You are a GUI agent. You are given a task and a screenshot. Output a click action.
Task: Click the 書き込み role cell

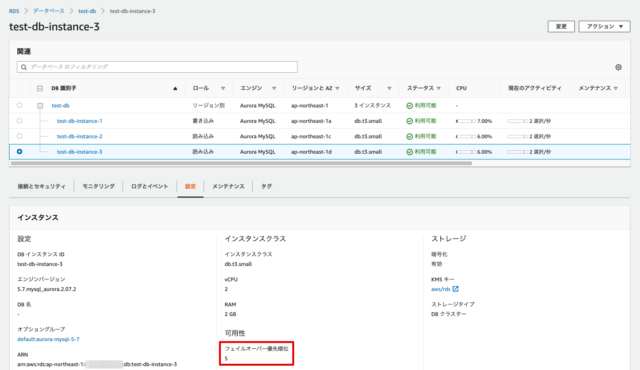pyautogui.click(x=203, y=121)
